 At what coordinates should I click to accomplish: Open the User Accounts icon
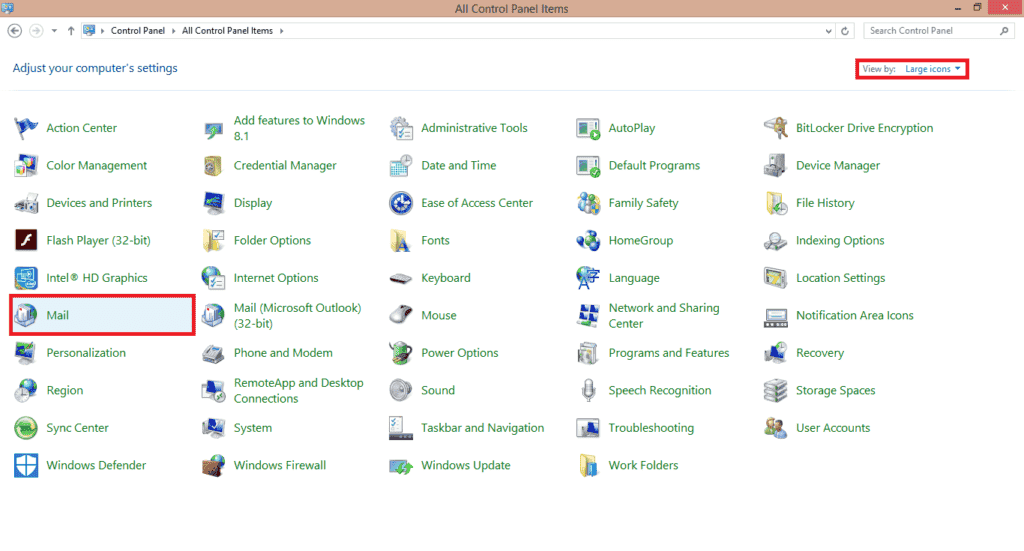click(x=776, y=428)
